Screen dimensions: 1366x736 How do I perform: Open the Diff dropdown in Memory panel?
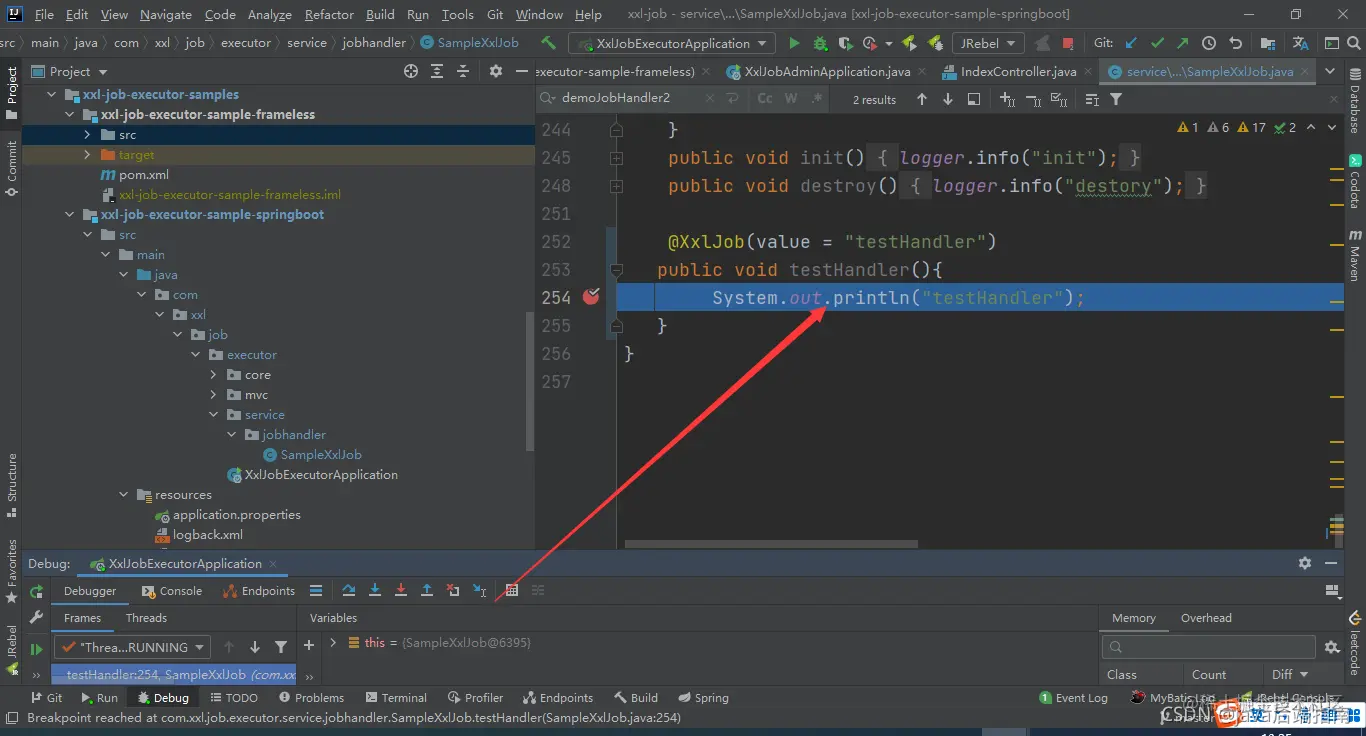pos(1288,674)
